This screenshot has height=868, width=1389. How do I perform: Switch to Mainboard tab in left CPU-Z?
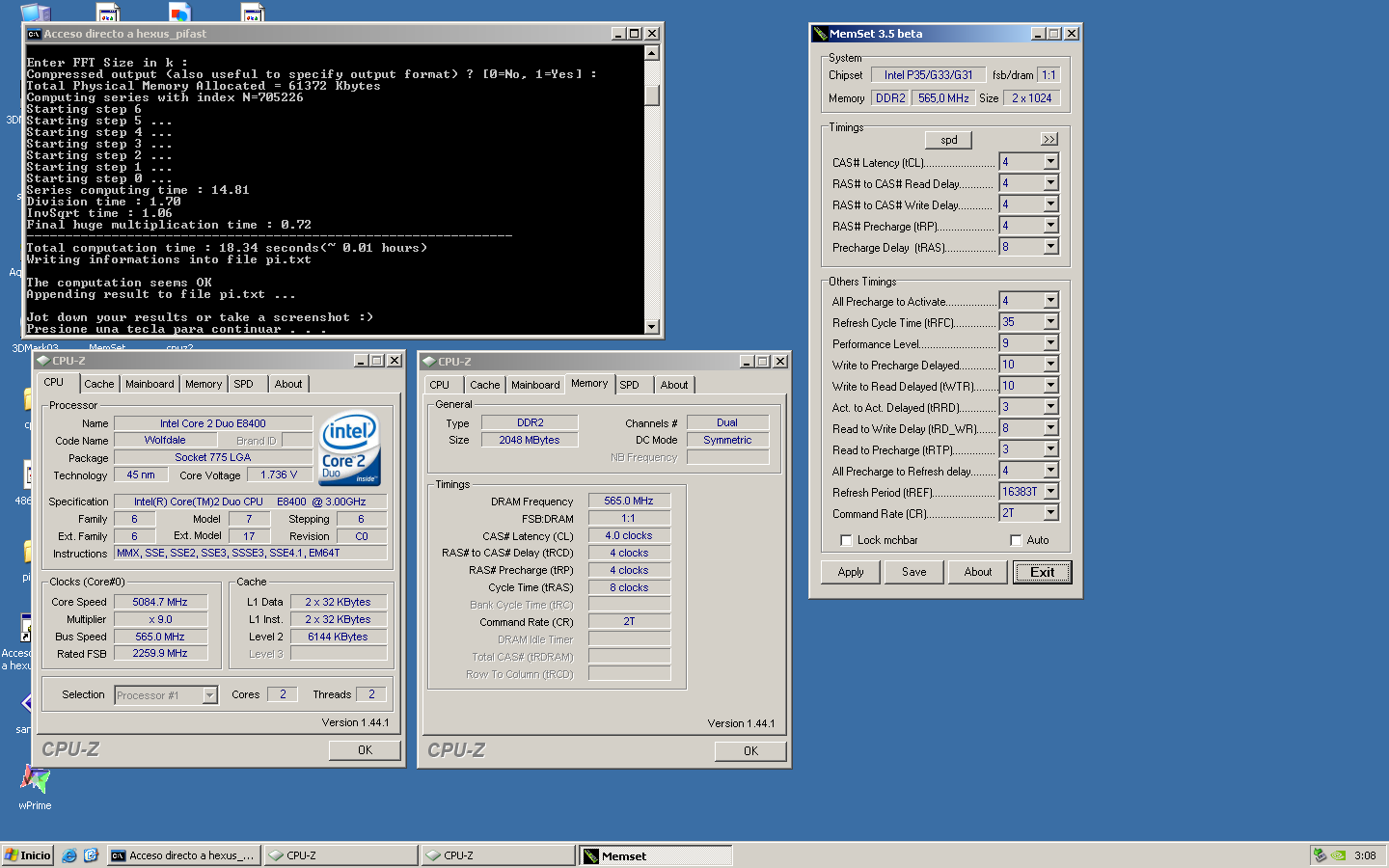(150, 384)
